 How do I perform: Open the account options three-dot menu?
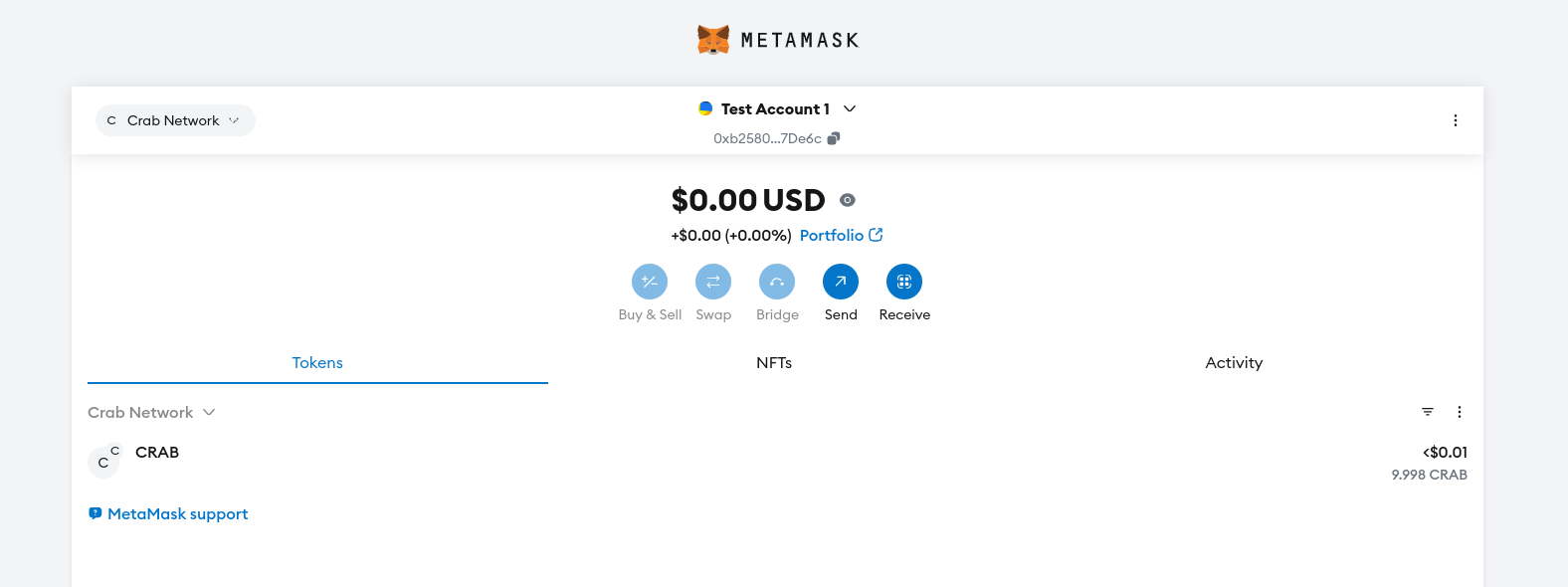click(x=1456, y=120)
